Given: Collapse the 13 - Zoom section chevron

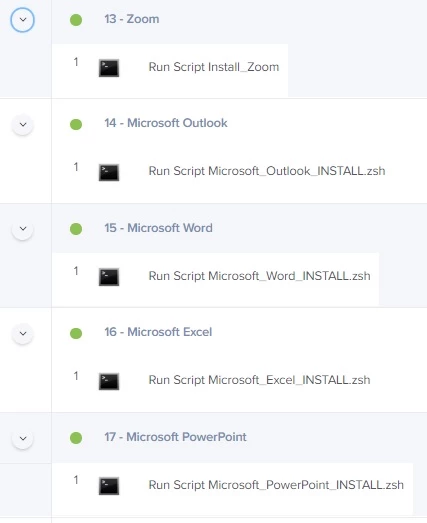Looking at the screenshot, I should [23, 20].
